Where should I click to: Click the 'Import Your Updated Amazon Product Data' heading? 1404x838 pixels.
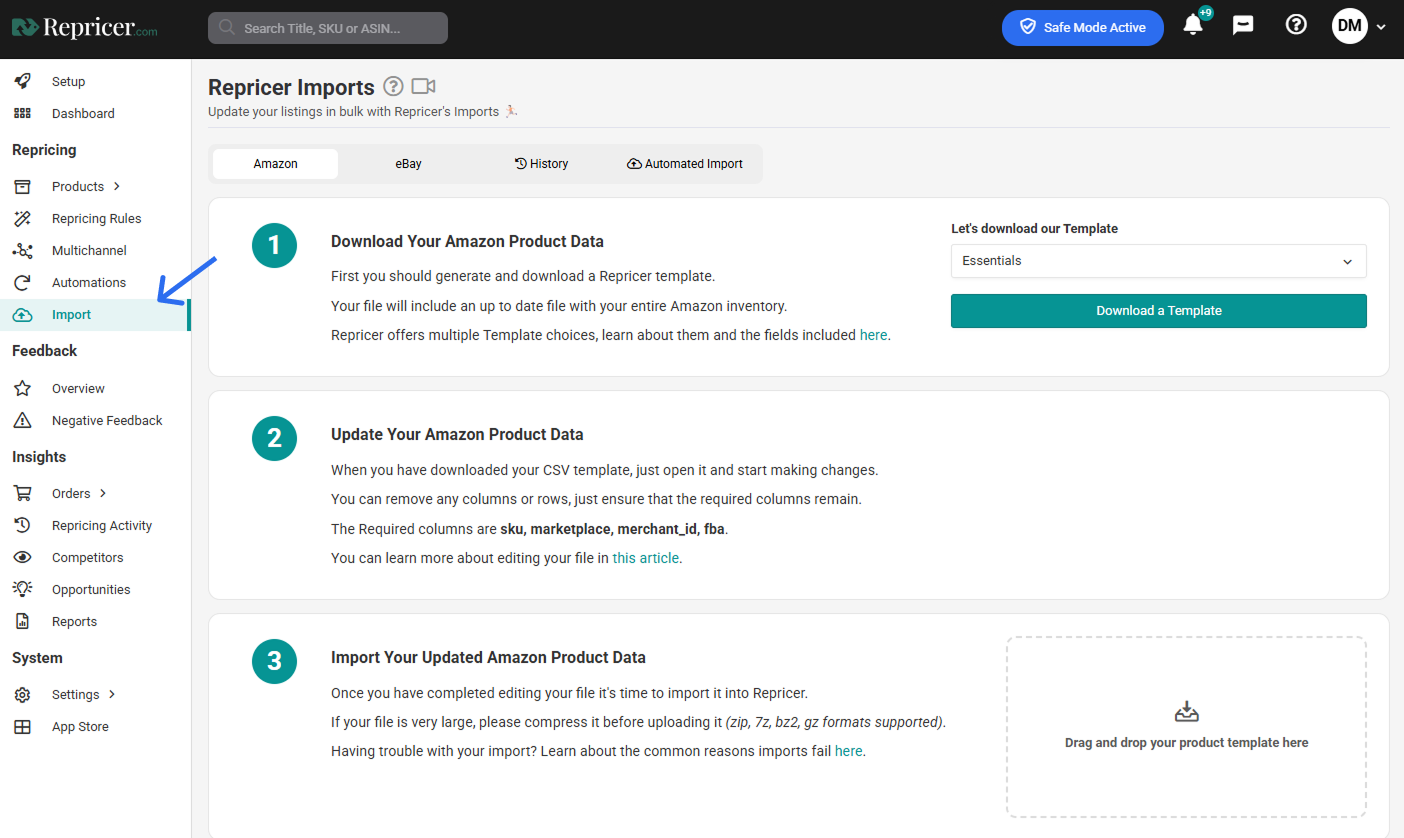point(488,657)
